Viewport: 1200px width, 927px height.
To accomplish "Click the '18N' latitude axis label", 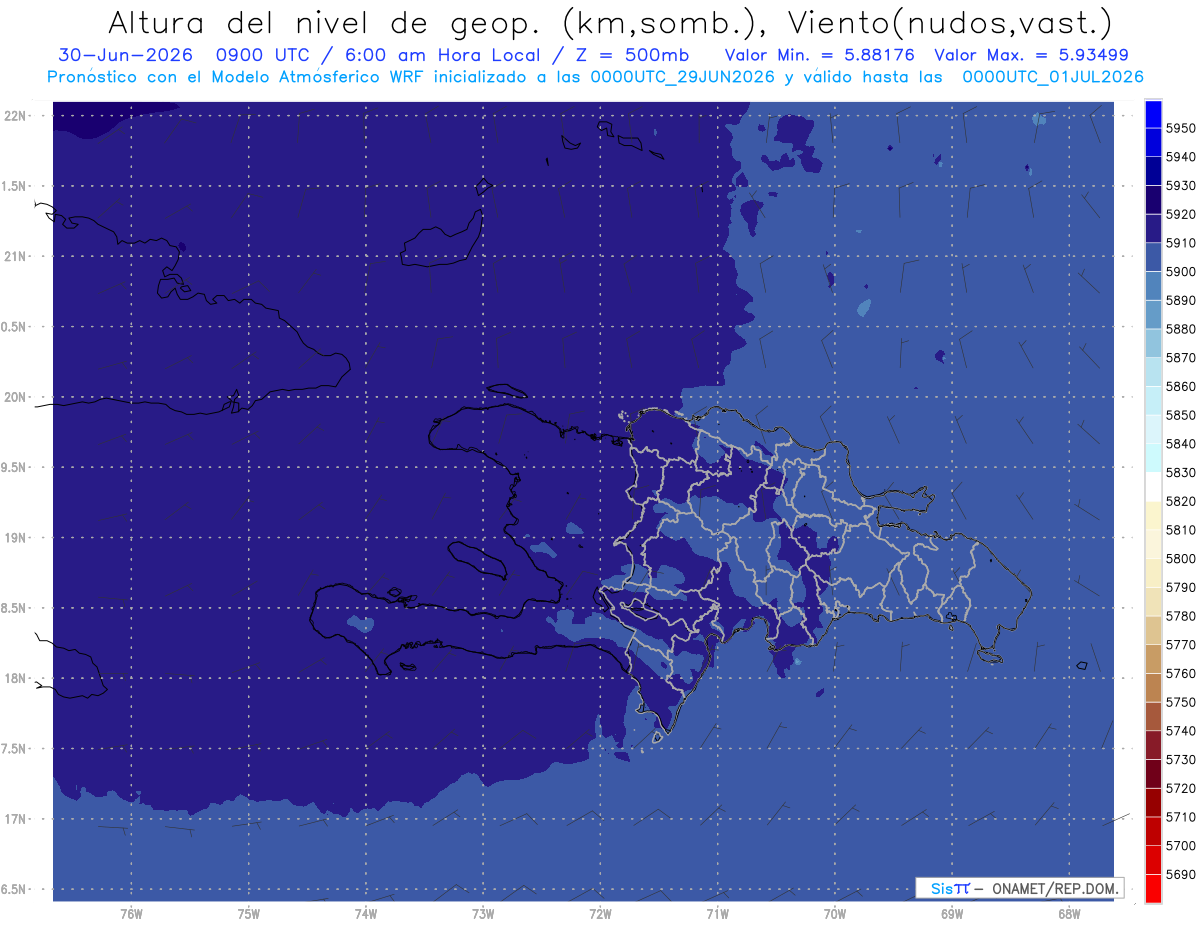I will click(x=17, y=679).
